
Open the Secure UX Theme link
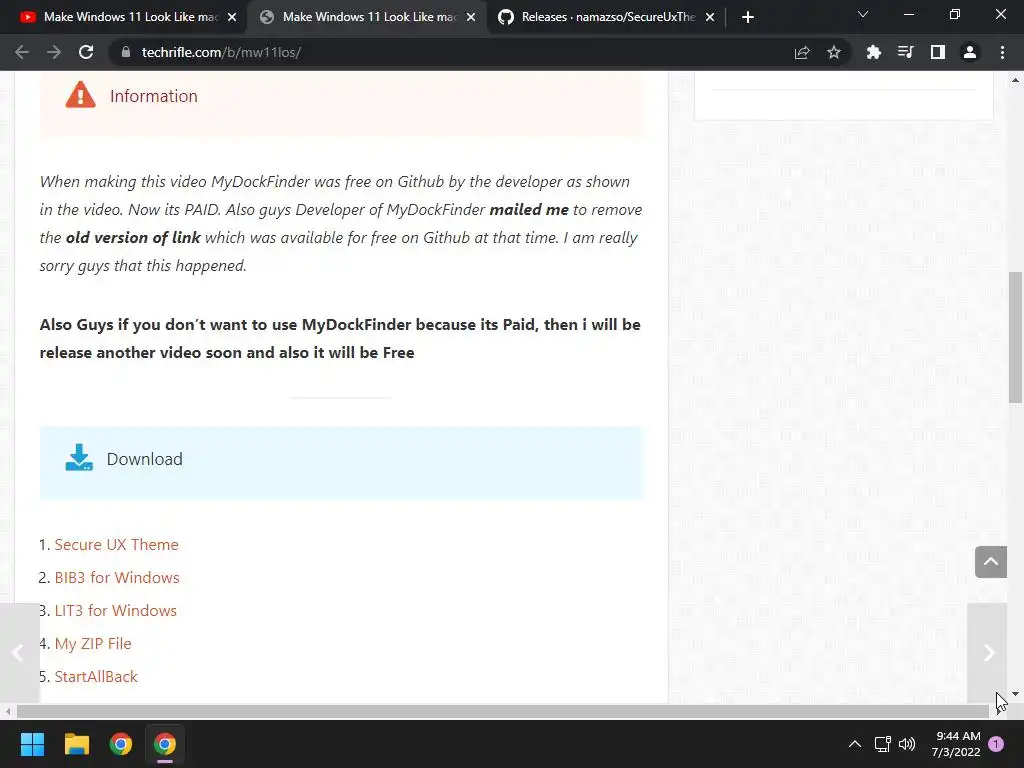pyautogui.click(x=116, y=545)
